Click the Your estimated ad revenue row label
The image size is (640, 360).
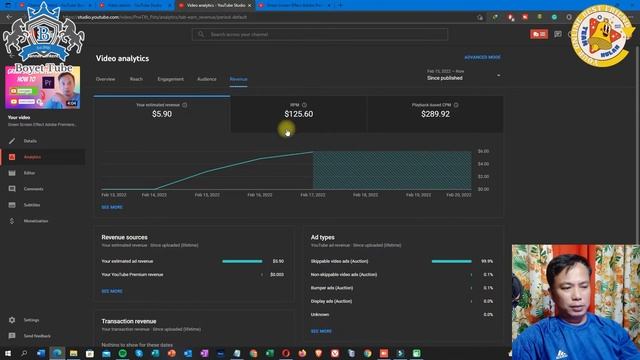pos(127,261)
